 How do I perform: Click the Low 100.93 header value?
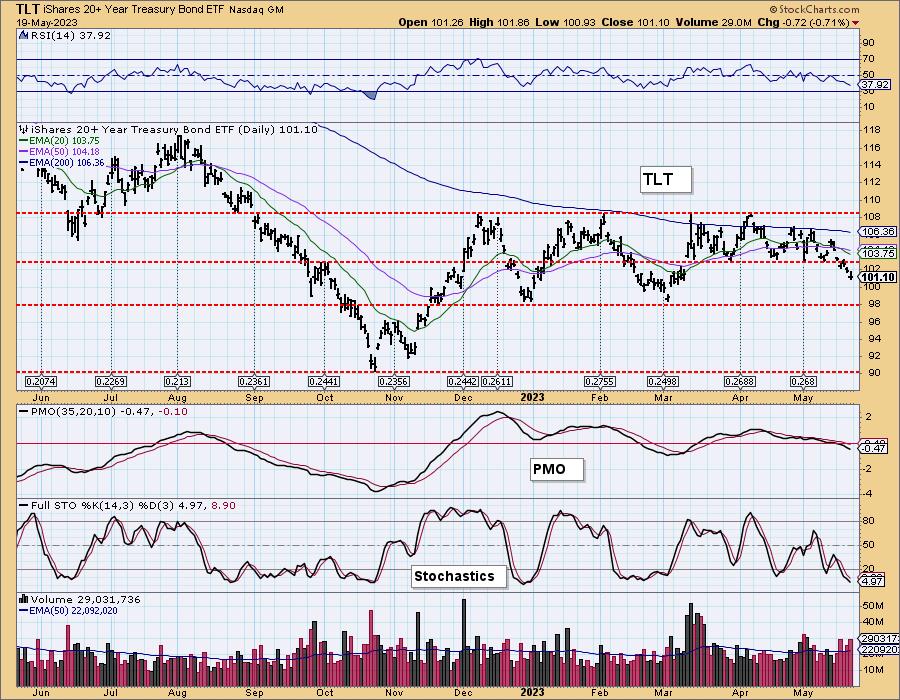point(566,22)
